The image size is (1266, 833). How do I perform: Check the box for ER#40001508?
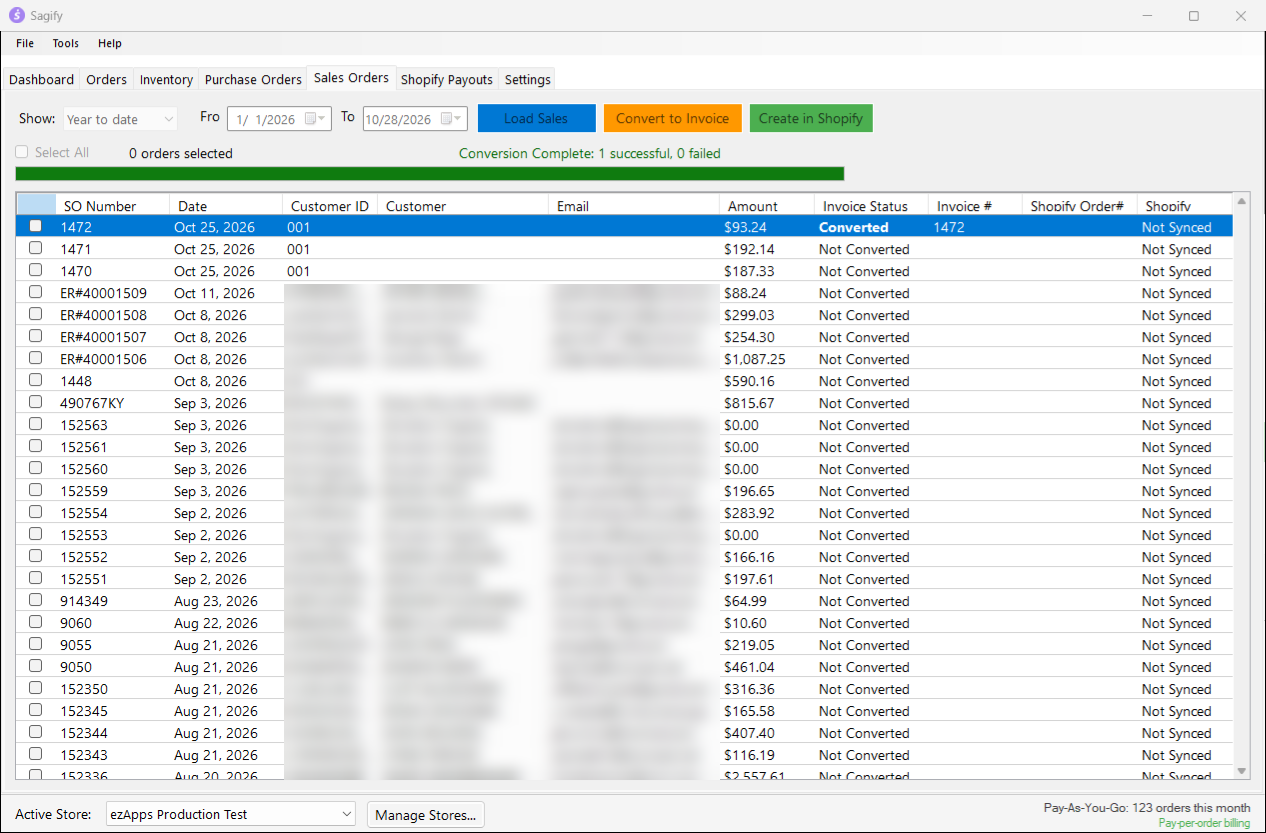click(x=36, y=315)
